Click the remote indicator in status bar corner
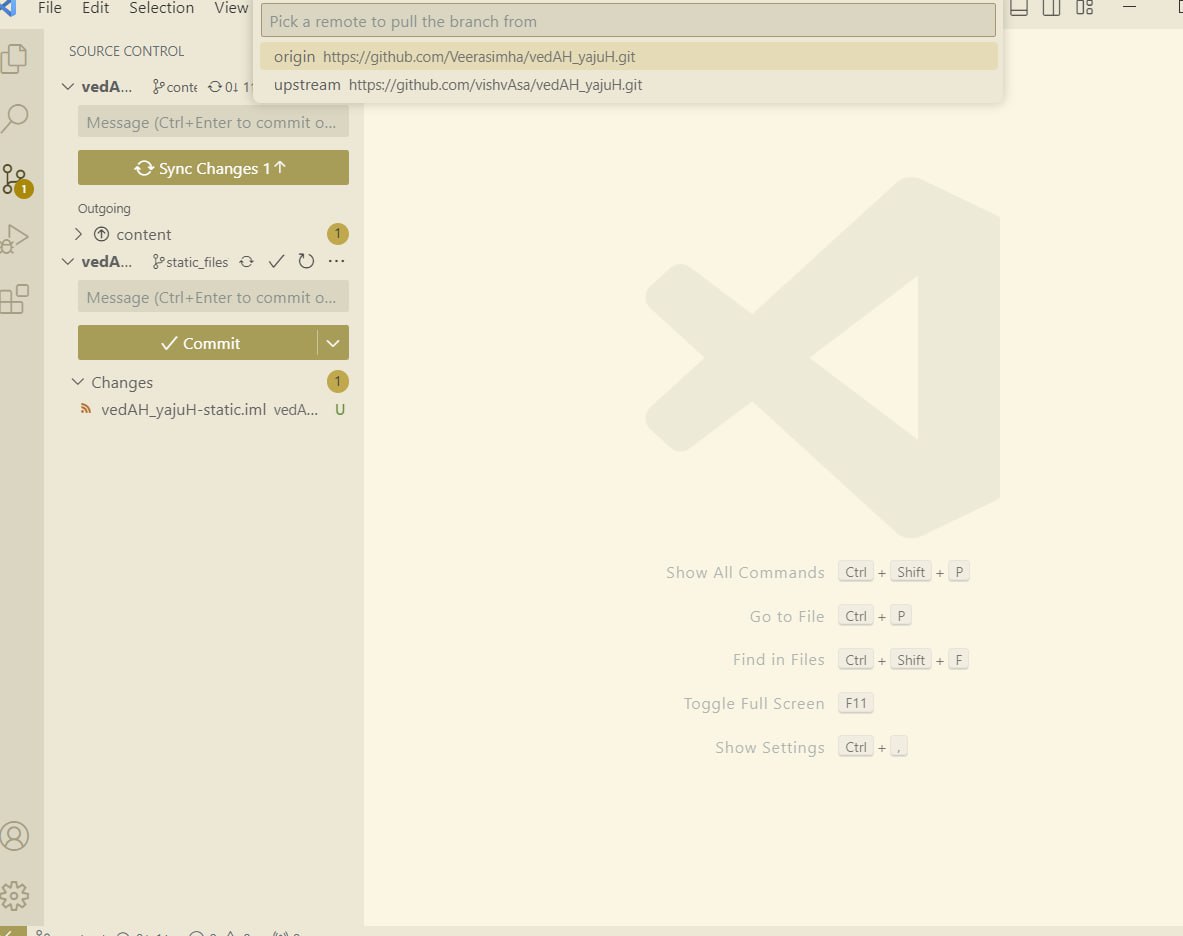The image size is (1183, 936). tap(13, 931)
